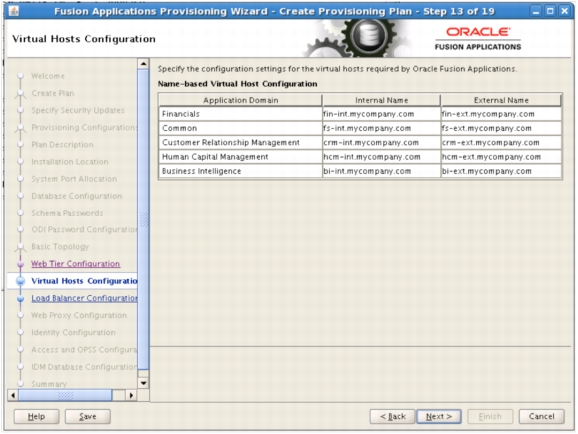
Task: Click the Database Configuration step
Action: pos(77,196)
